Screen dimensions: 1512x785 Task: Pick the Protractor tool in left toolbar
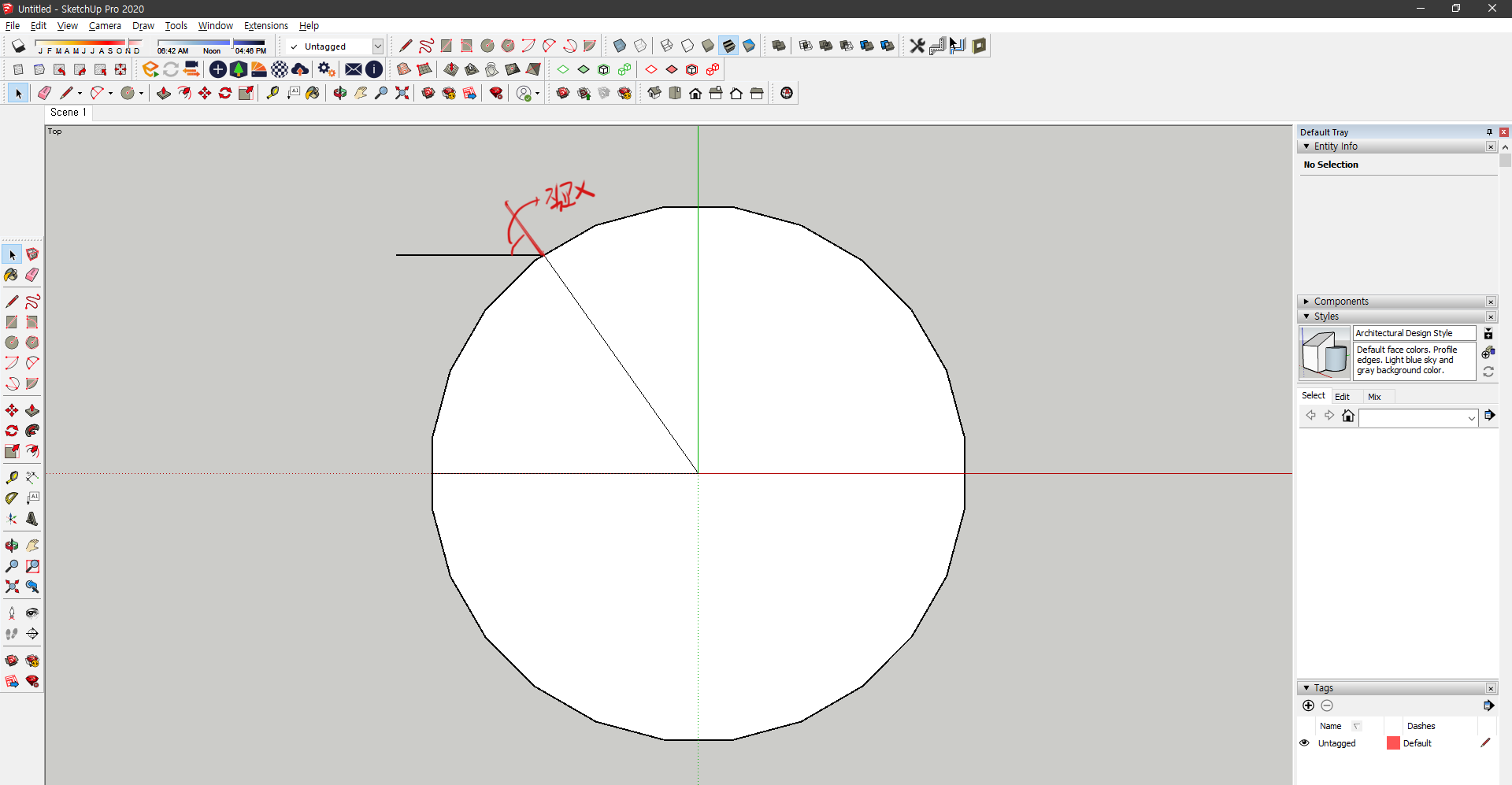[x=12, y=498]
